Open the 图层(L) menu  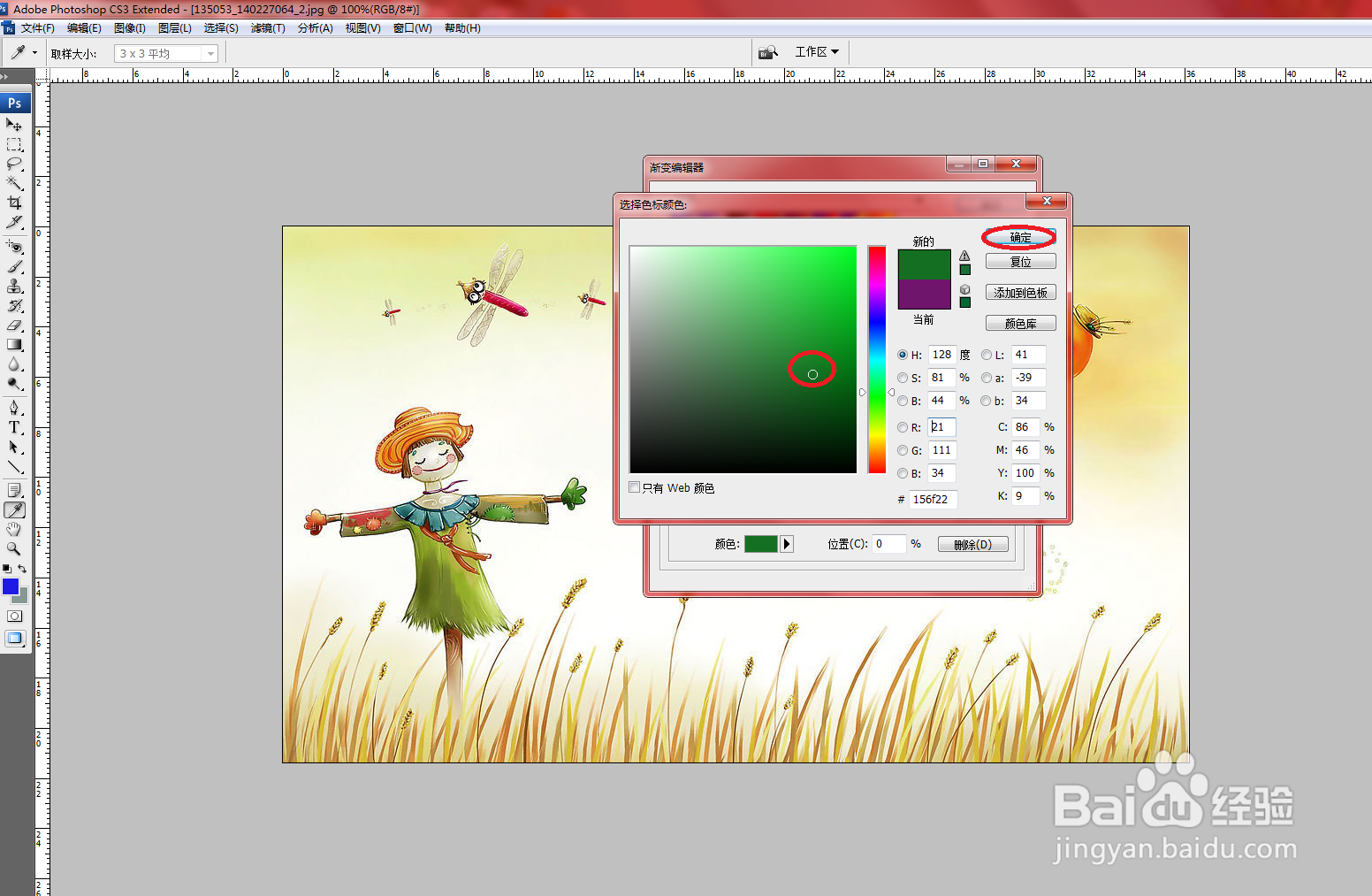(x=175, y=28)
